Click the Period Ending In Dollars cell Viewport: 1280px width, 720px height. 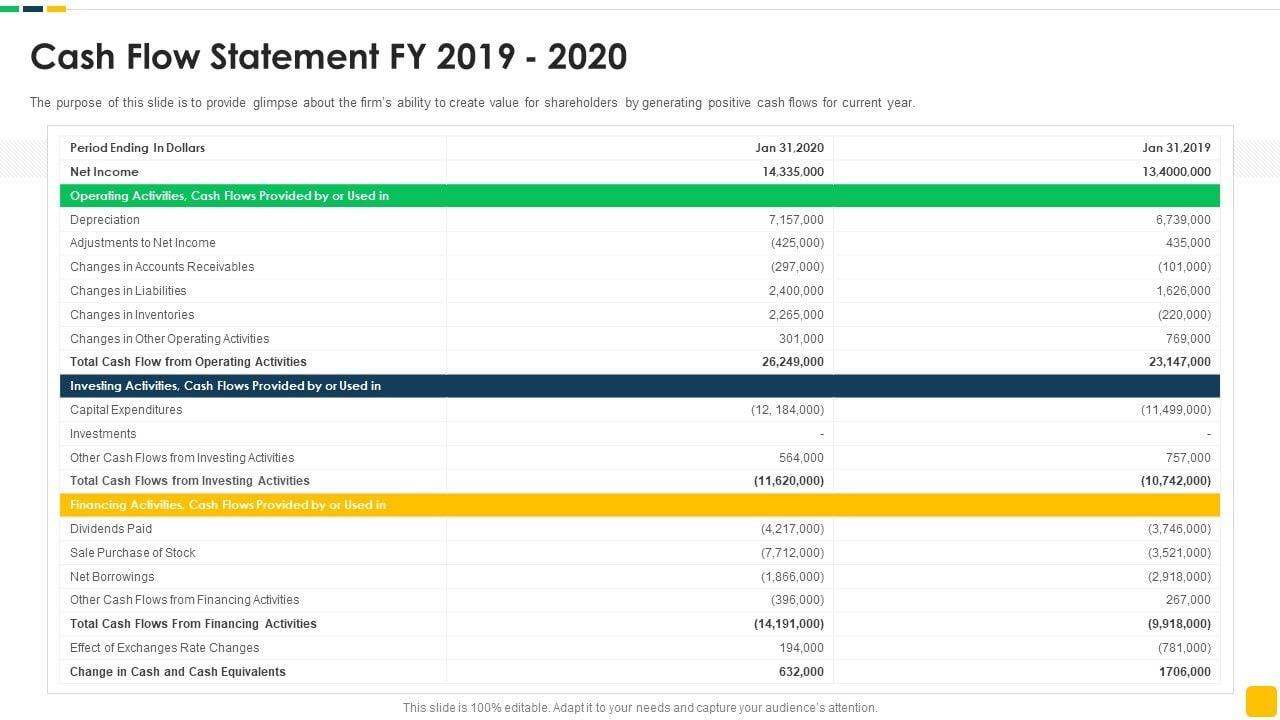137,148
